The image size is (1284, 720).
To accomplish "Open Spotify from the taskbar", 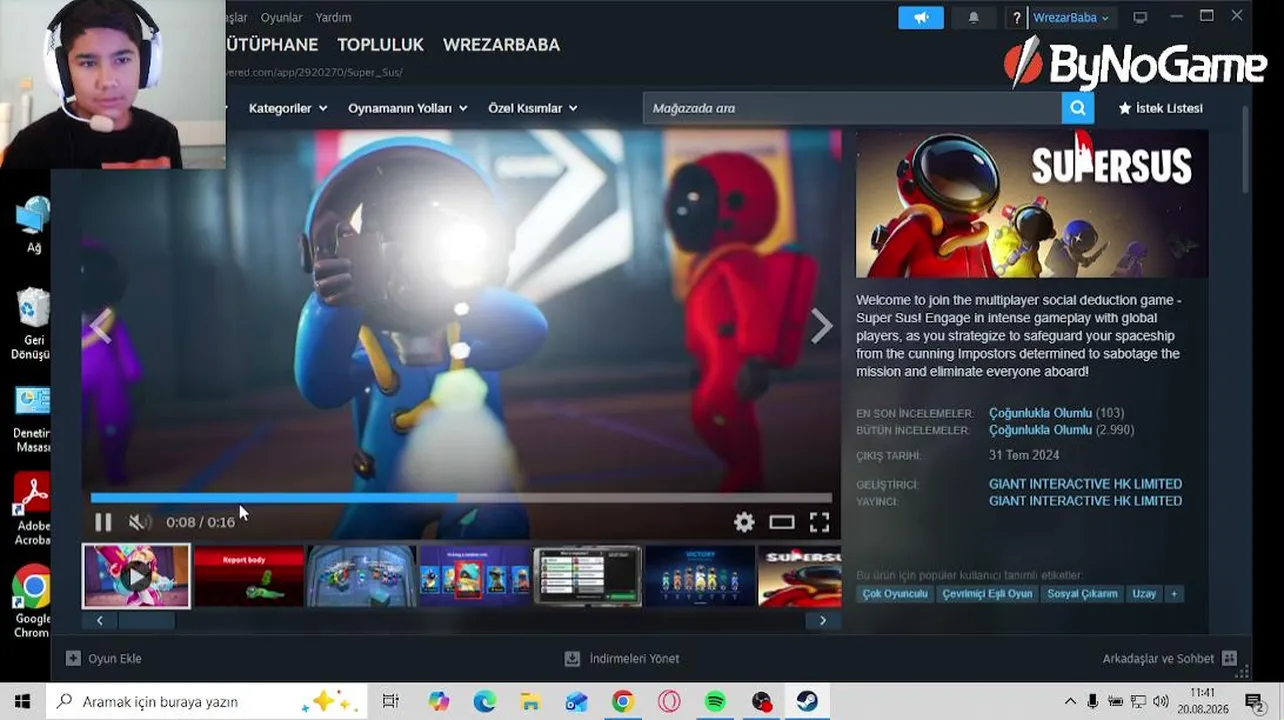I will (715, 702).
